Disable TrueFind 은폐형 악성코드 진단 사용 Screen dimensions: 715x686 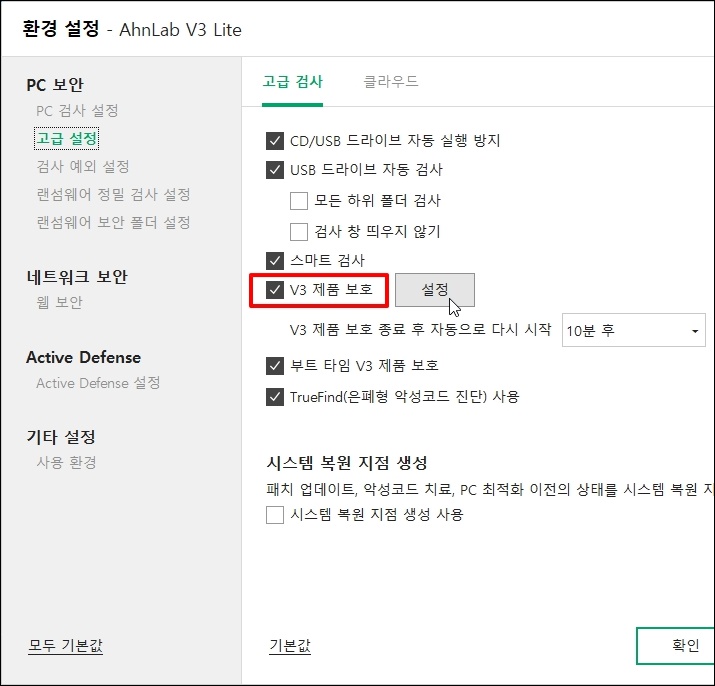pyautogui.click(x=275, y=397)
